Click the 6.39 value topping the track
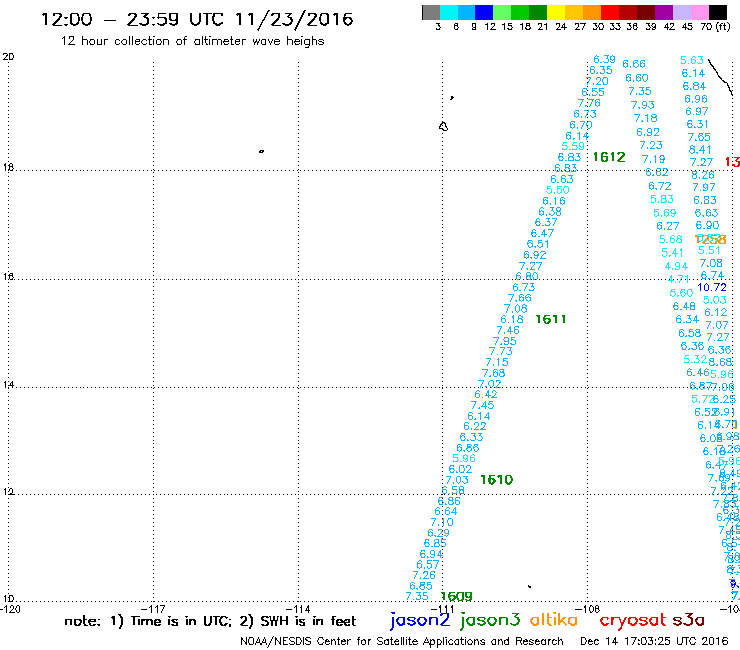 tap(604, 59)
